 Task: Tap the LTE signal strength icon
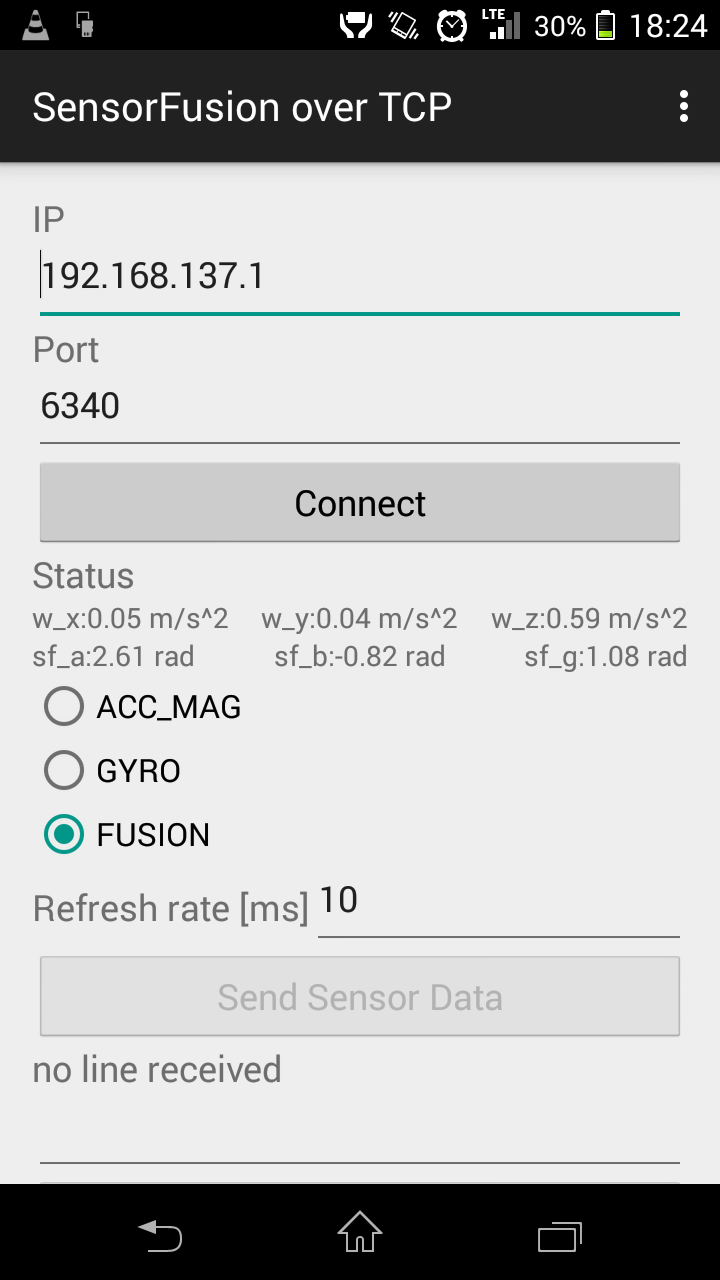(x=500, y=24)
